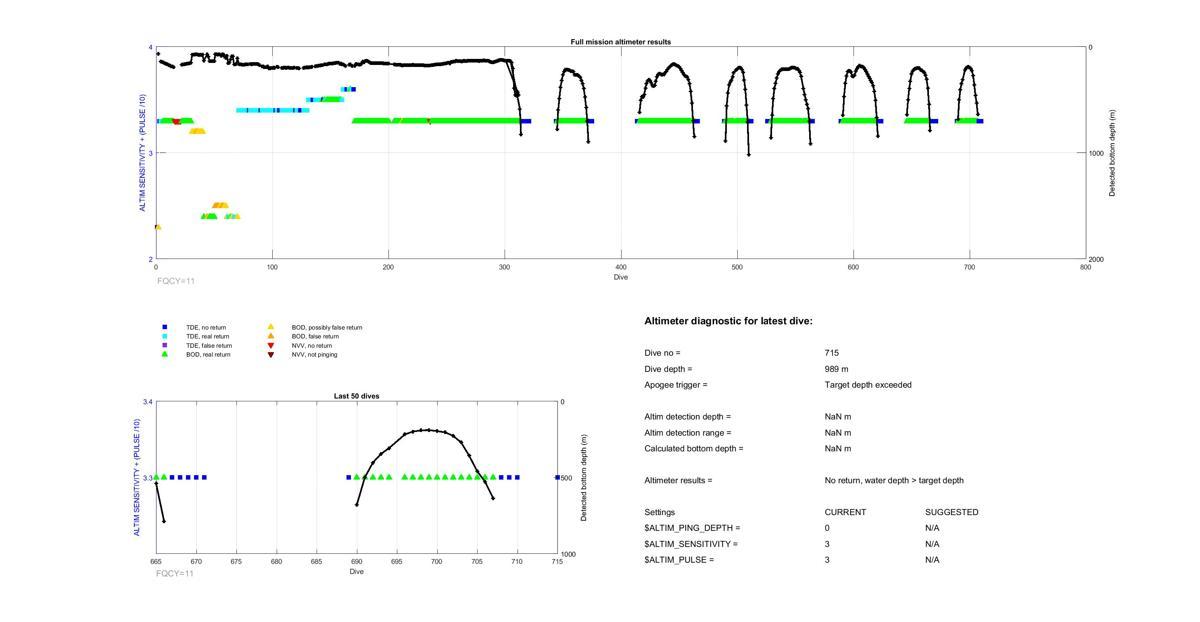Click 'Detected bottom depth (m)' axis label on full mission chart
The width and height of the screenshot is (1200, 622).
point(1112,153)
